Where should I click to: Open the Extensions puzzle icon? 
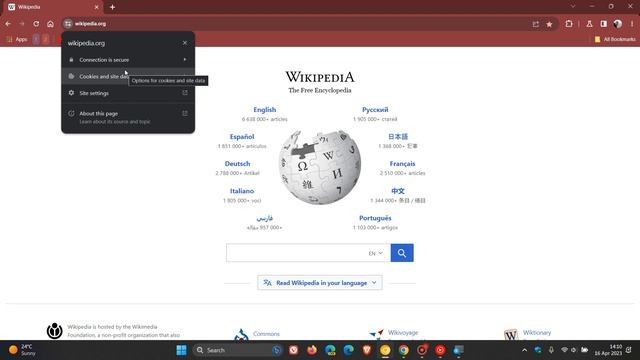pos(569,24)
